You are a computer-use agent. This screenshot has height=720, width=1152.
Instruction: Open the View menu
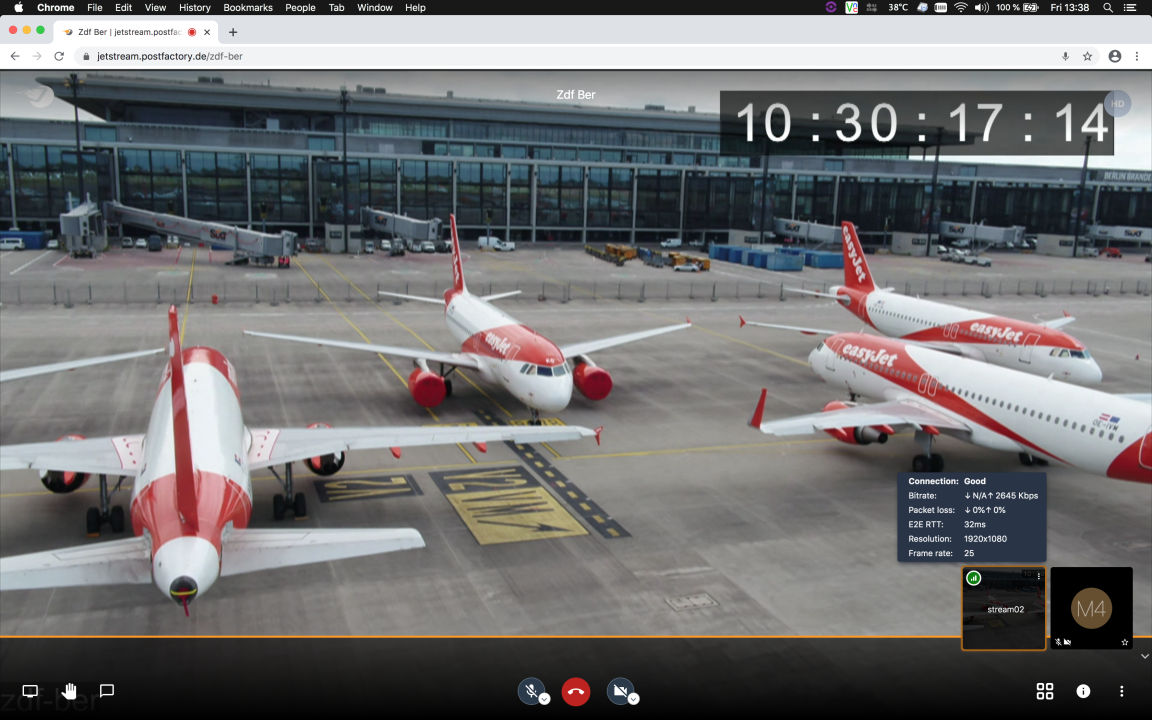click(155, 7)
